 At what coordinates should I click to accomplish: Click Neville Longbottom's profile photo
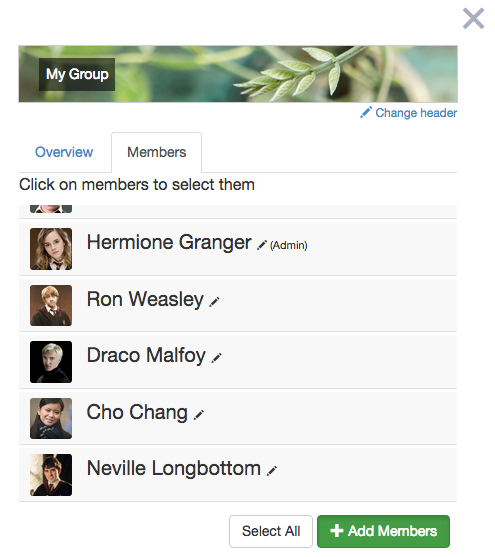coord(51,475)
